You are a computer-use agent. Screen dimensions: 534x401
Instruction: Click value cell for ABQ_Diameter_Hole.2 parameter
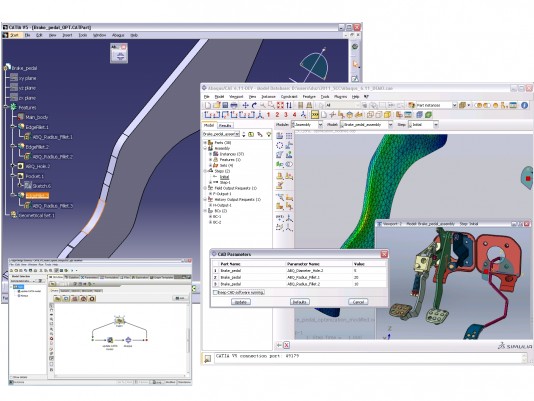click(x=369, y=271)
